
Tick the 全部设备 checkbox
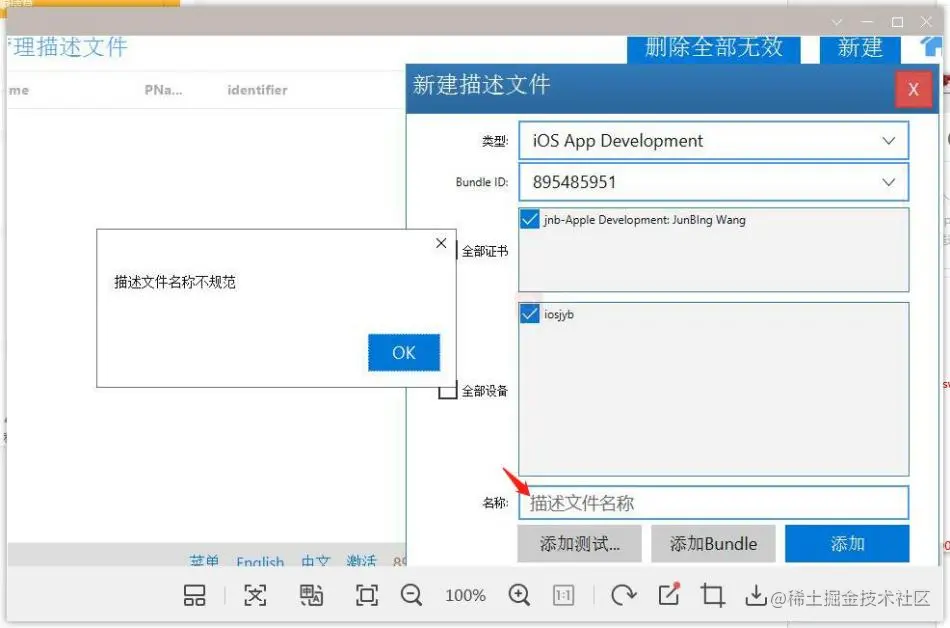tap(448, 391)
